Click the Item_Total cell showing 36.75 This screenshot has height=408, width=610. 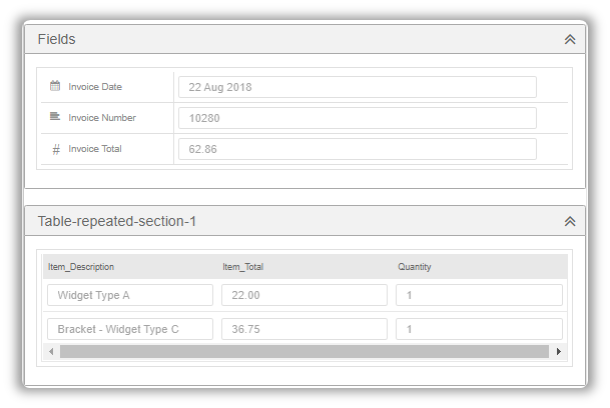[304, 329]
